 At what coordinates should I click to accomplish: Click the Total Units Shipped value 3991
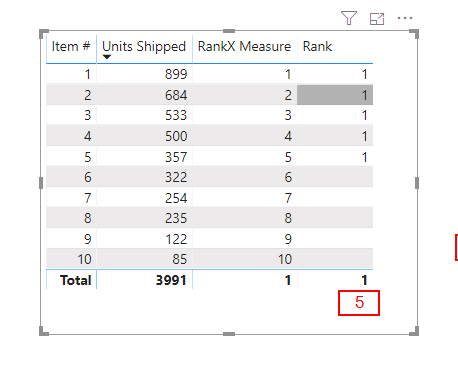(171, 280)
